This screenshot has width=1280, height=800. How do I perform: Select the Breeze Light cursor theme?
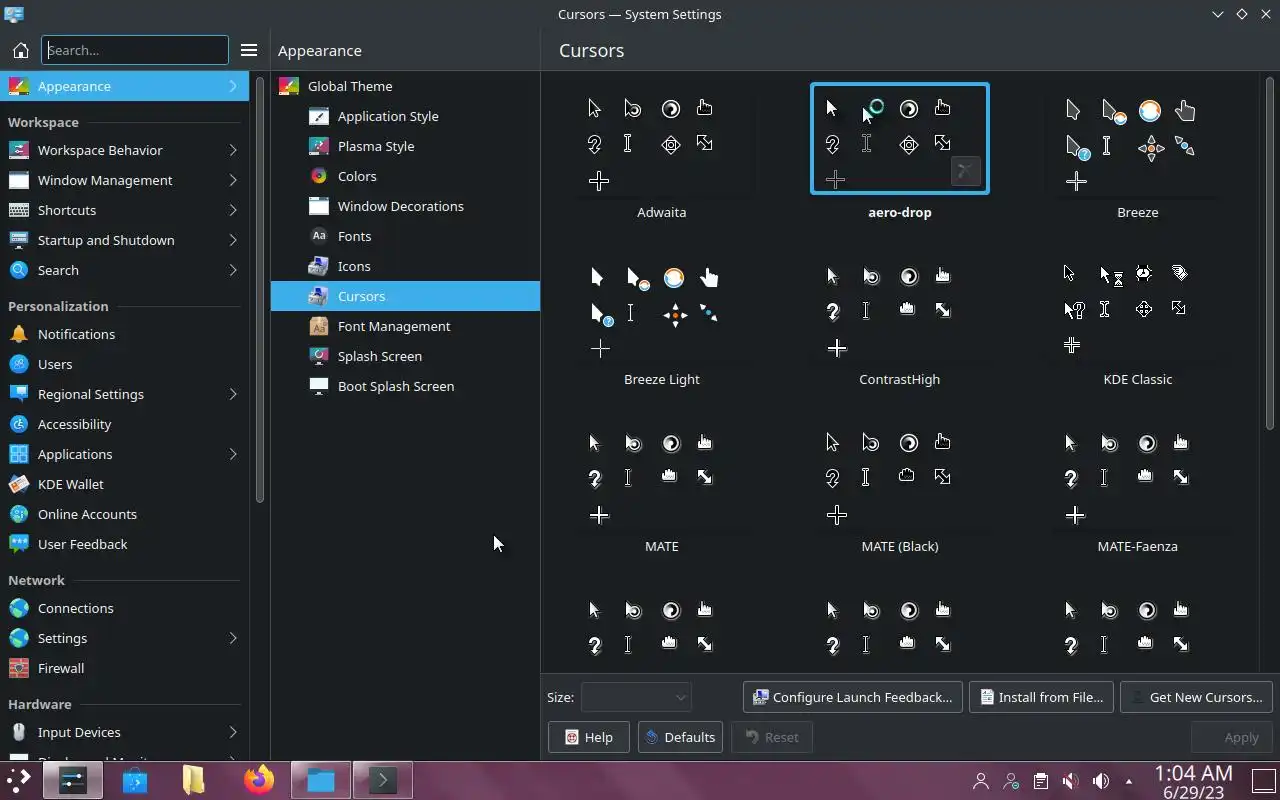tap(661, 320)
